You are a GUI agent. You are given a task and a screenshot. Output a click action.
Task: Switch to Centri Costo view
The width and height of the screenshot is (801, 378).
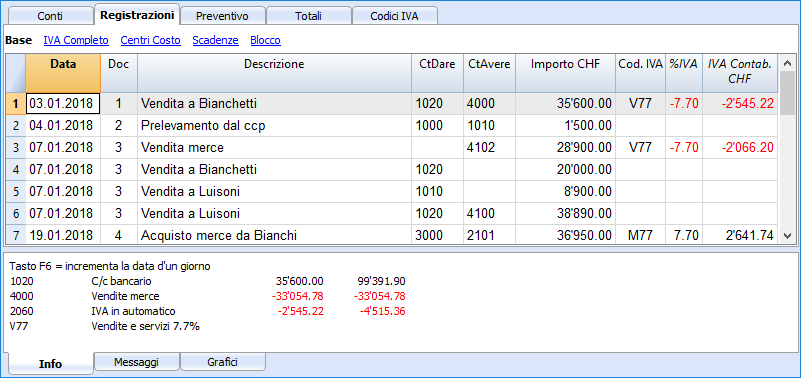[151, 40]
